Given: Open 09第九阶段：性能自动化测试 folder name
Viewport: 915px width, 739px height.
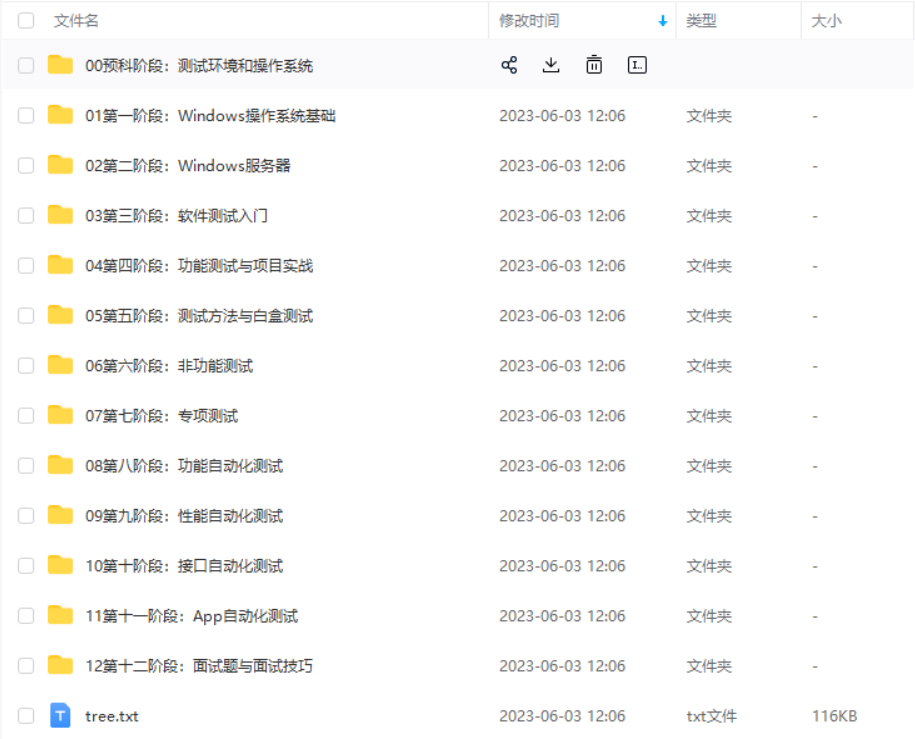Looking at the screenshot, I should 184,516.
